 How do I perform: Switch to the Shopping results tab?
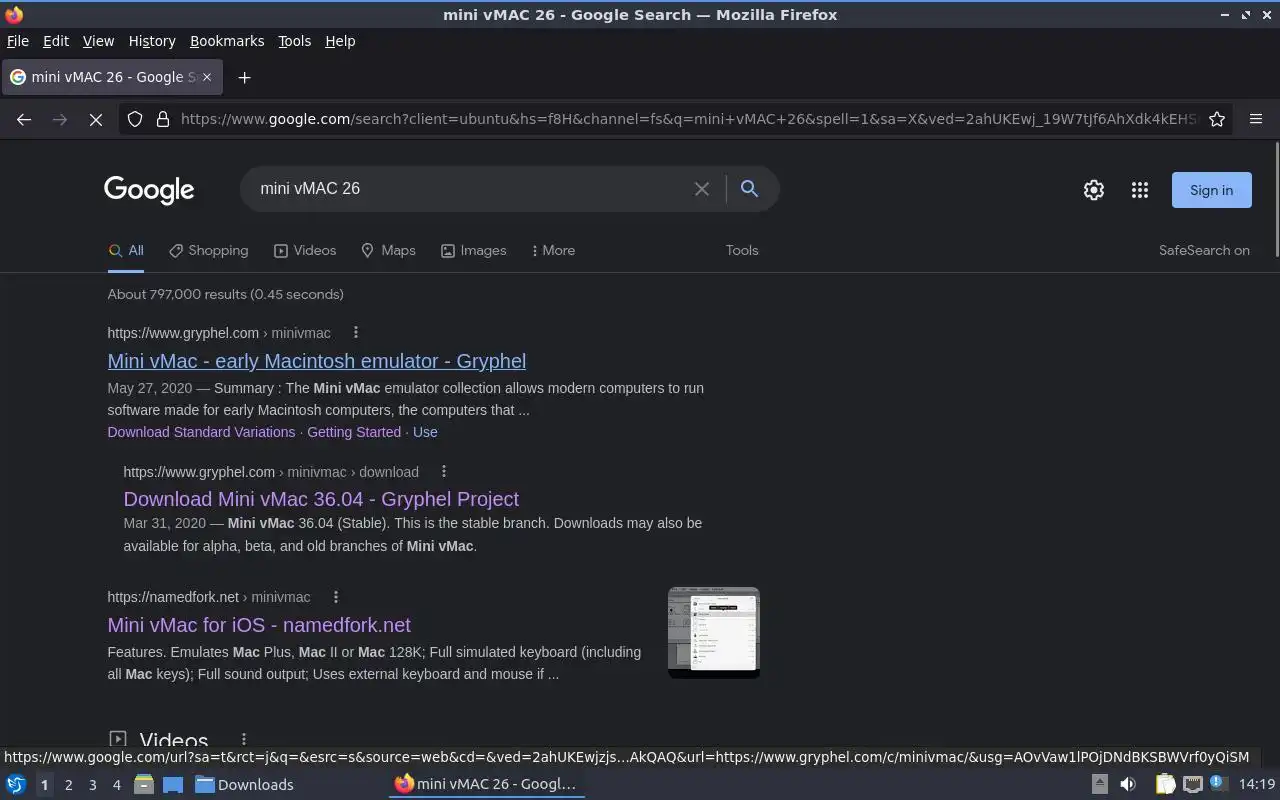click(208, 250)
